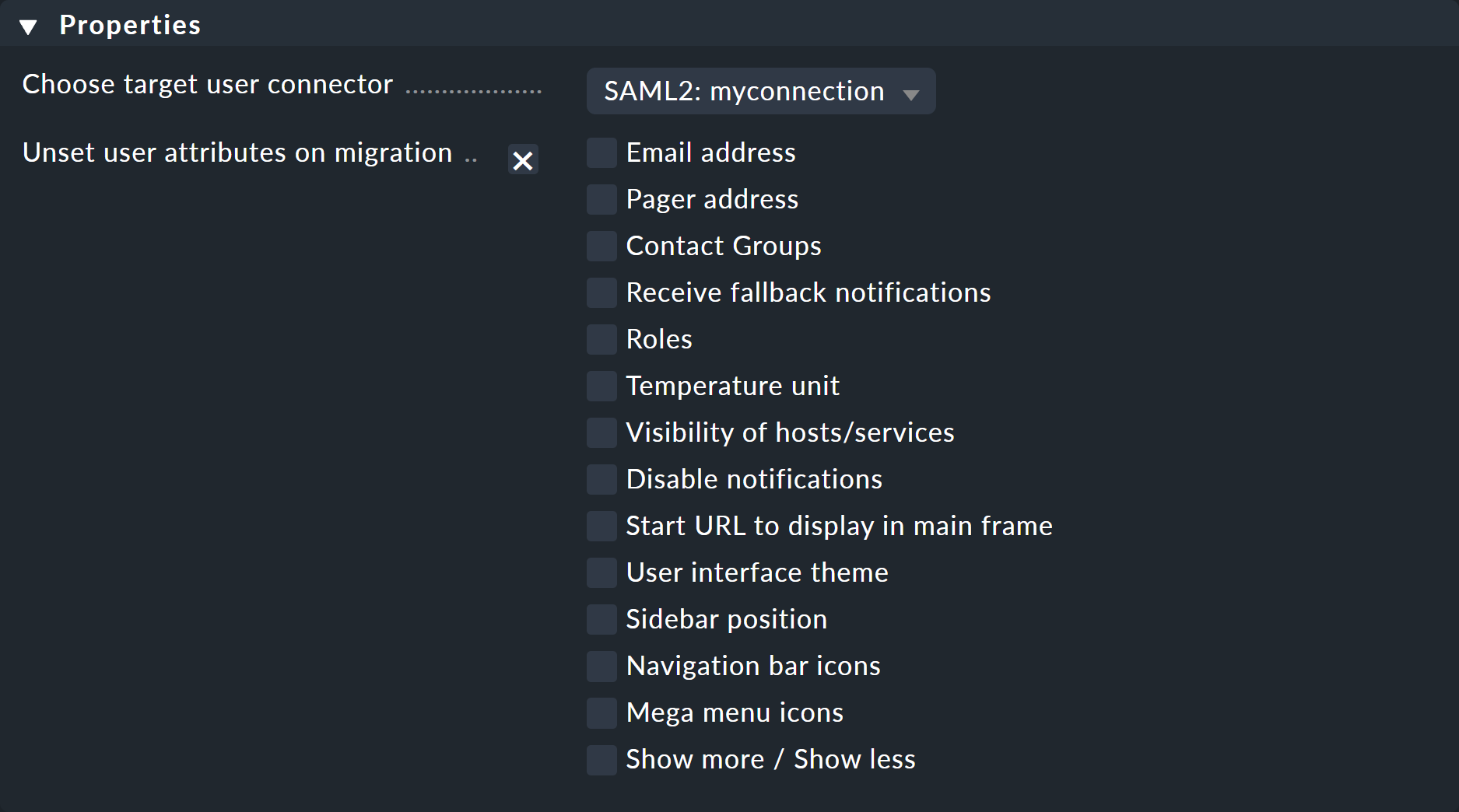Remove the unset user attributes setting
This screenshot has width=1459, height=812.
(522, 160)
